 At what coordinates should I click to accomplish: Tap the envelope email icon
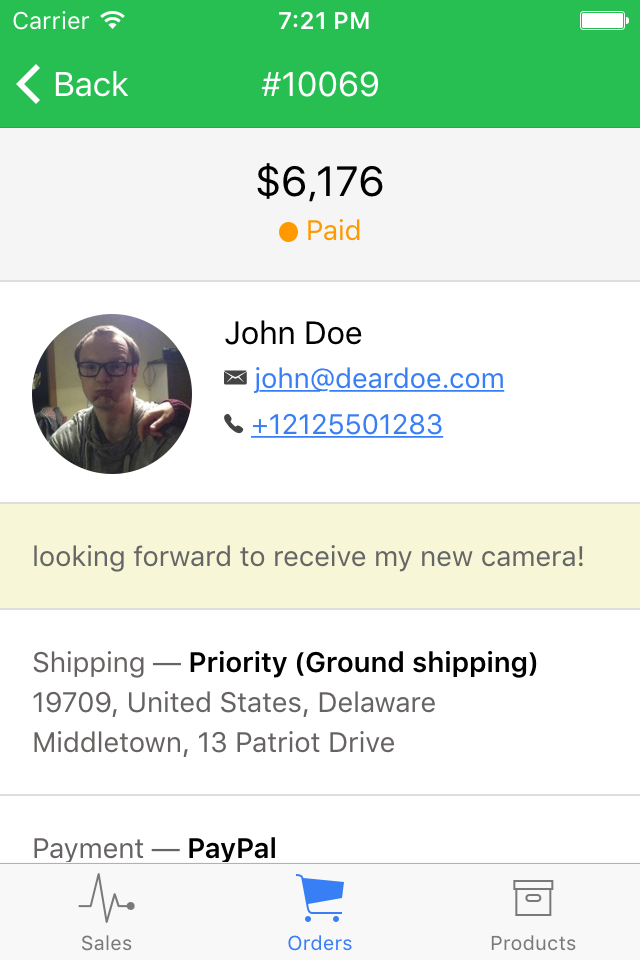point(235,378)
